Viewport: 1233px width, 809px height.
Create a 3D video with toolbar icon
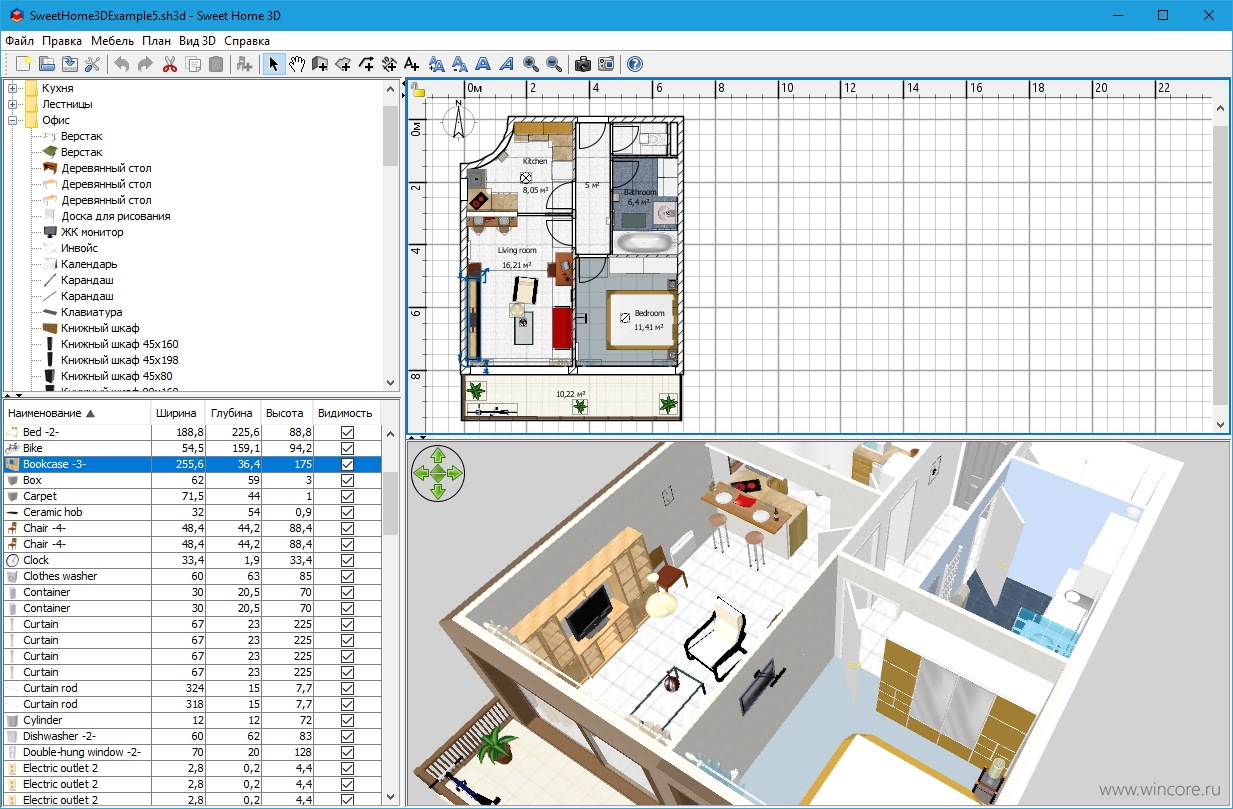tap(605, 64)
